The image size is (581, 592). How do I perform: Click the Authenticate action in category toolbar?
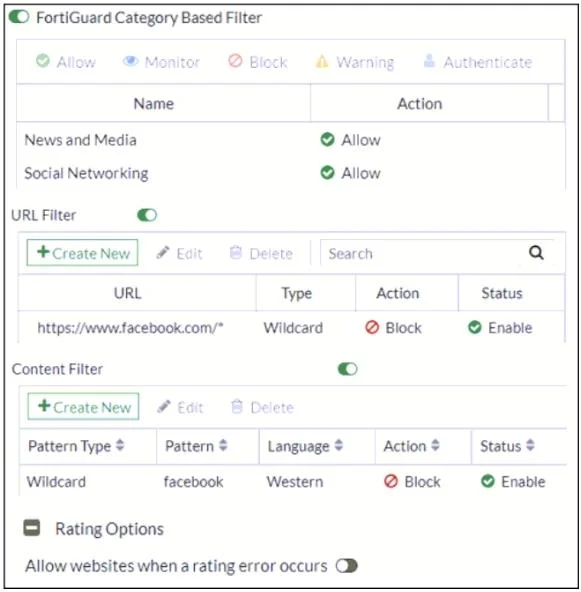pyautogui.click(x=478, y=62)
